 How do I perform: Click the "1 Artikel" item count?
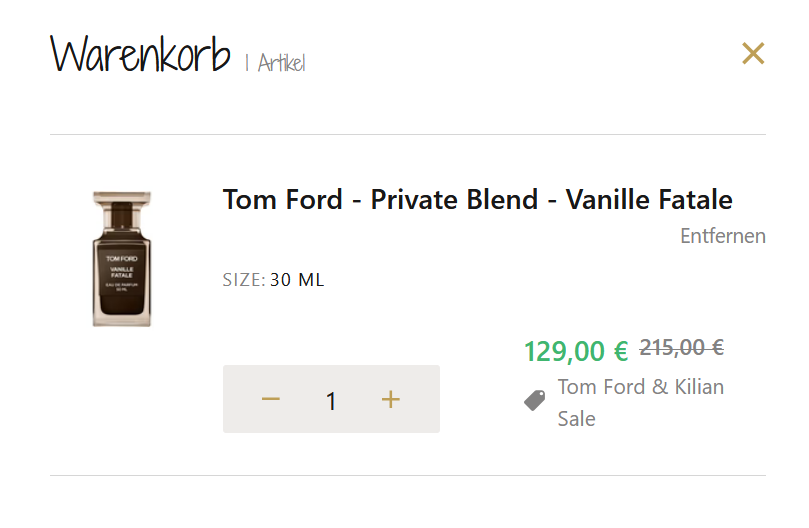[275, 63]
